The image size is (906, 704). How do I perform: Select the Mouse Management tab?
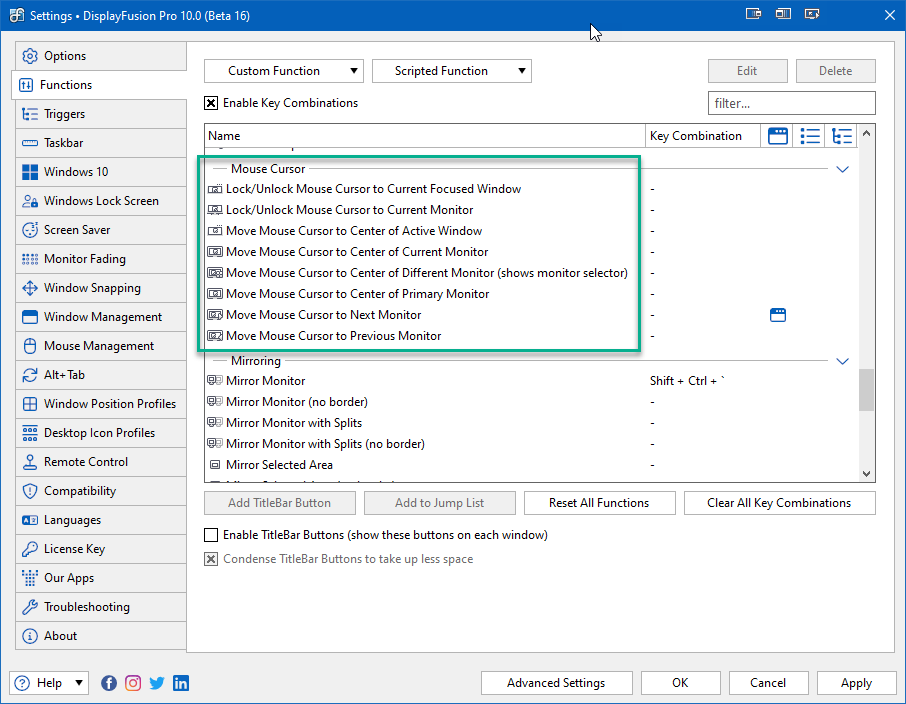pyautogui.click(x=101, y=346)
